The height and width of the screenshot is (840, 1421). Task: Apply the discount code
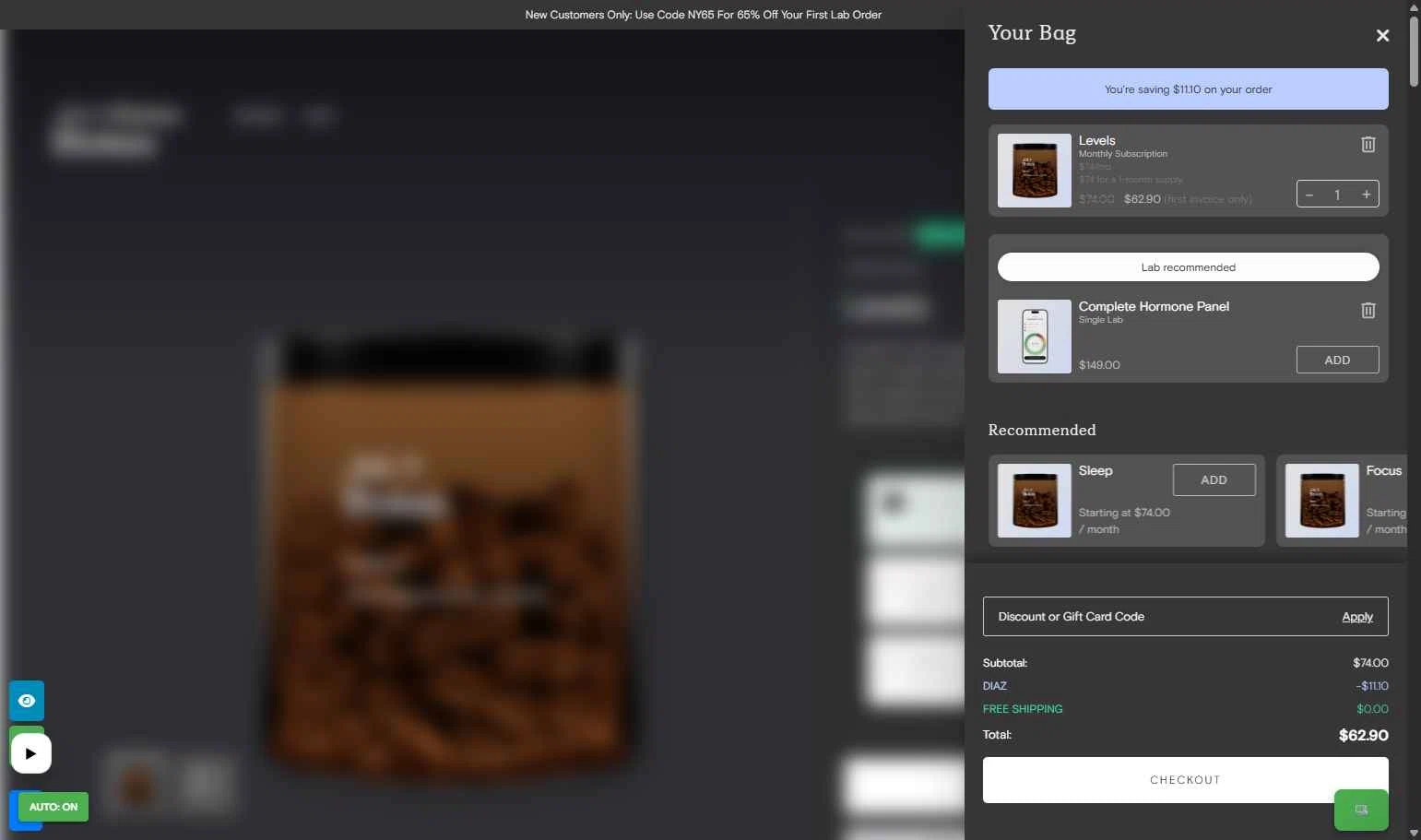click(1357, 617)
